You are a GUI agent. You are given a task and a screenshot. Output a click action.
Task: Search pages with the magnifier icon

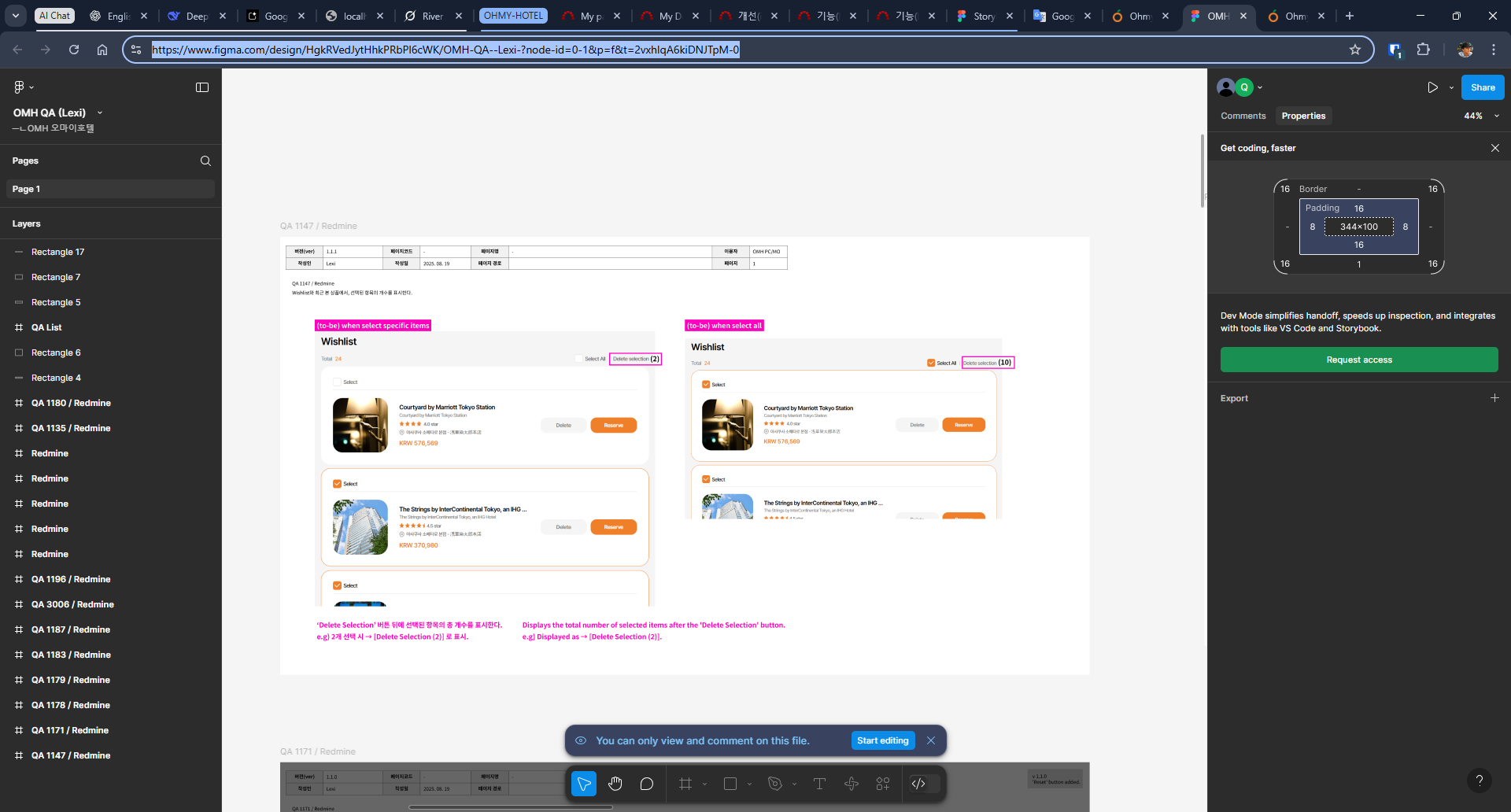point(205,161)
